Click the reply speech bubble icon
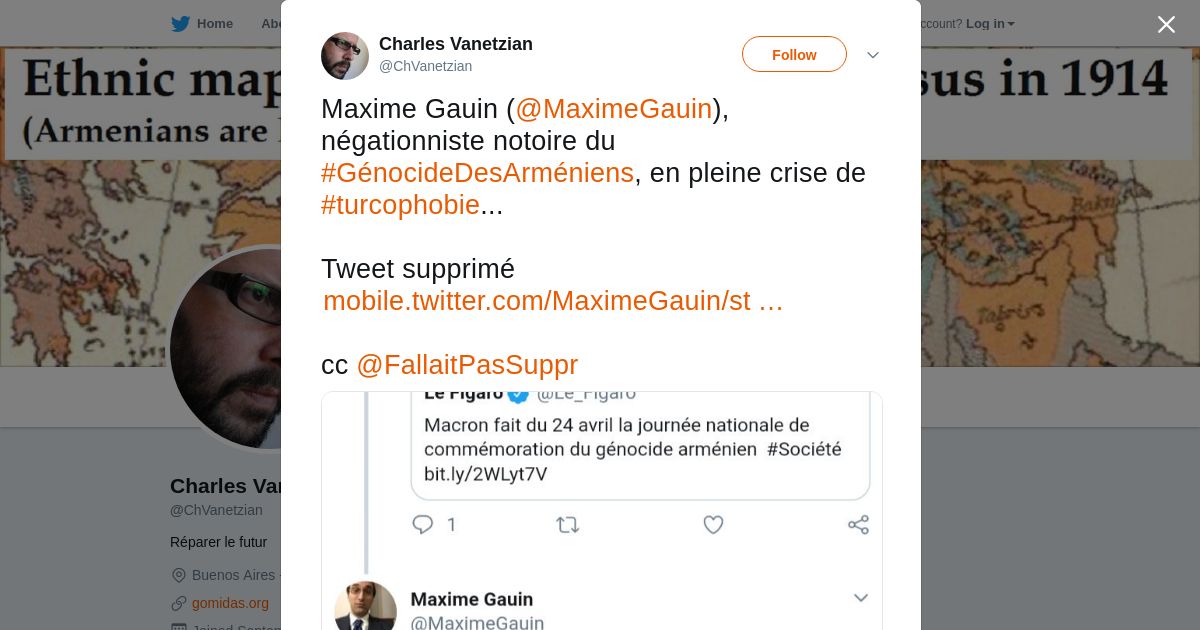 coord(423,524)
